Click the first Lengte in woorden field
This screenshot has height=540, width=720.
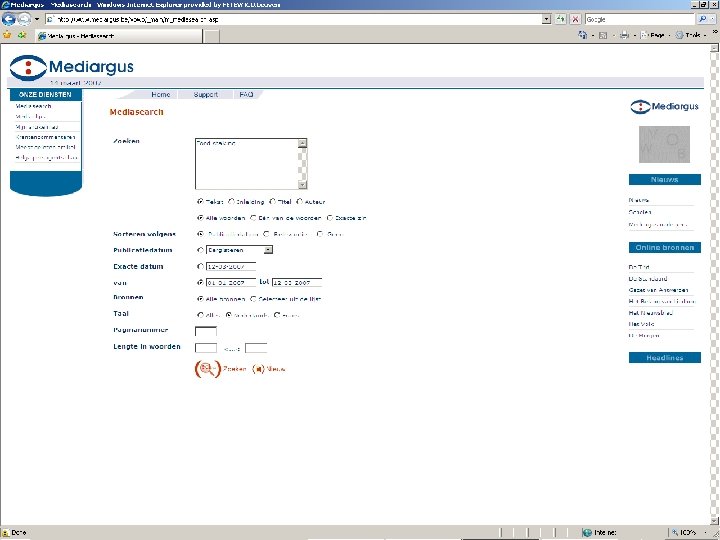(x=206, y=348)
